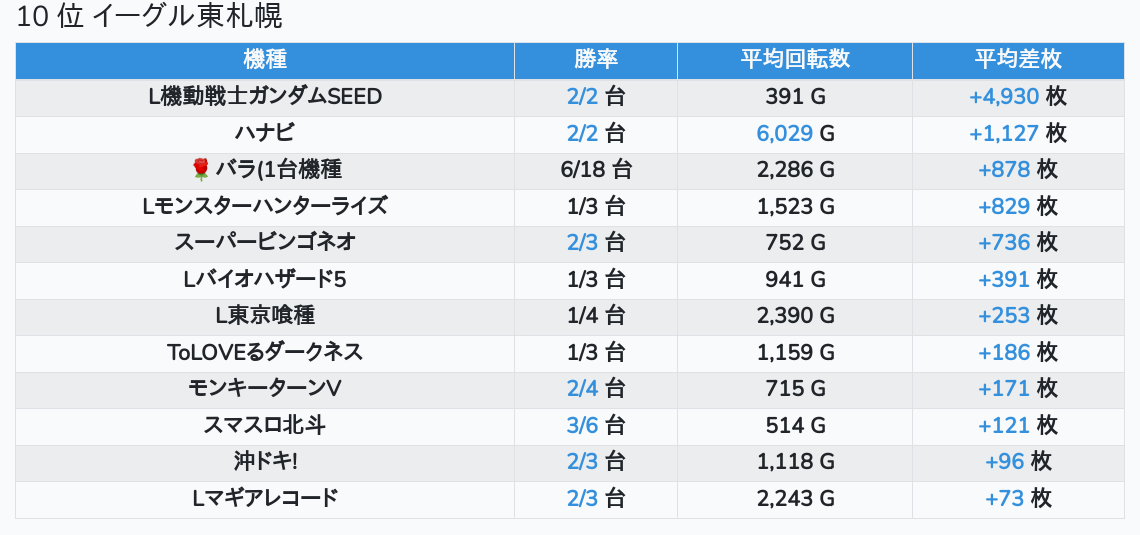Sort by the 勝率 column header
The width and height of the screenshot is (1140, 535).
(x=596, y=60)
